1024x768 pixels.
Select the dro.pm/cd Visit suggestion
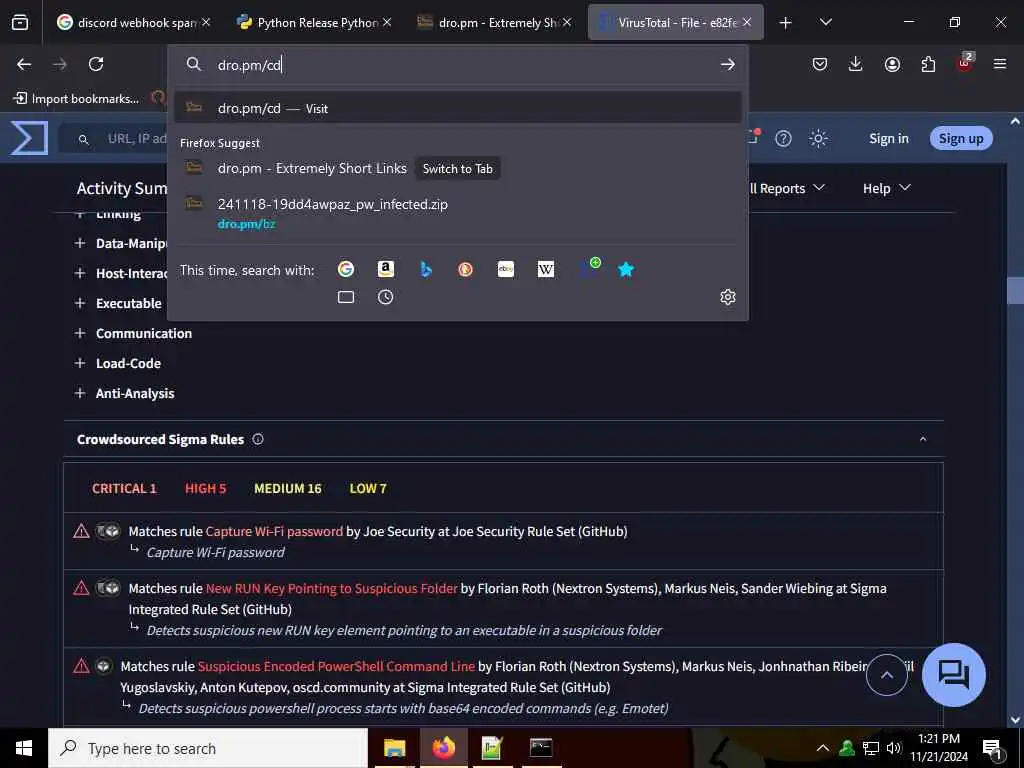pos(457,108)
